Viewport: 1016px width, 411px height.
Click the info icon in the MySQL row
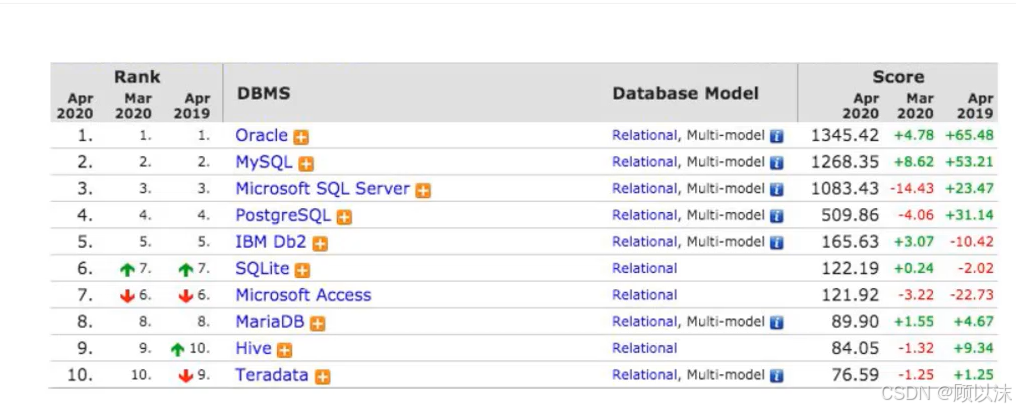click(x=776, y=163)
